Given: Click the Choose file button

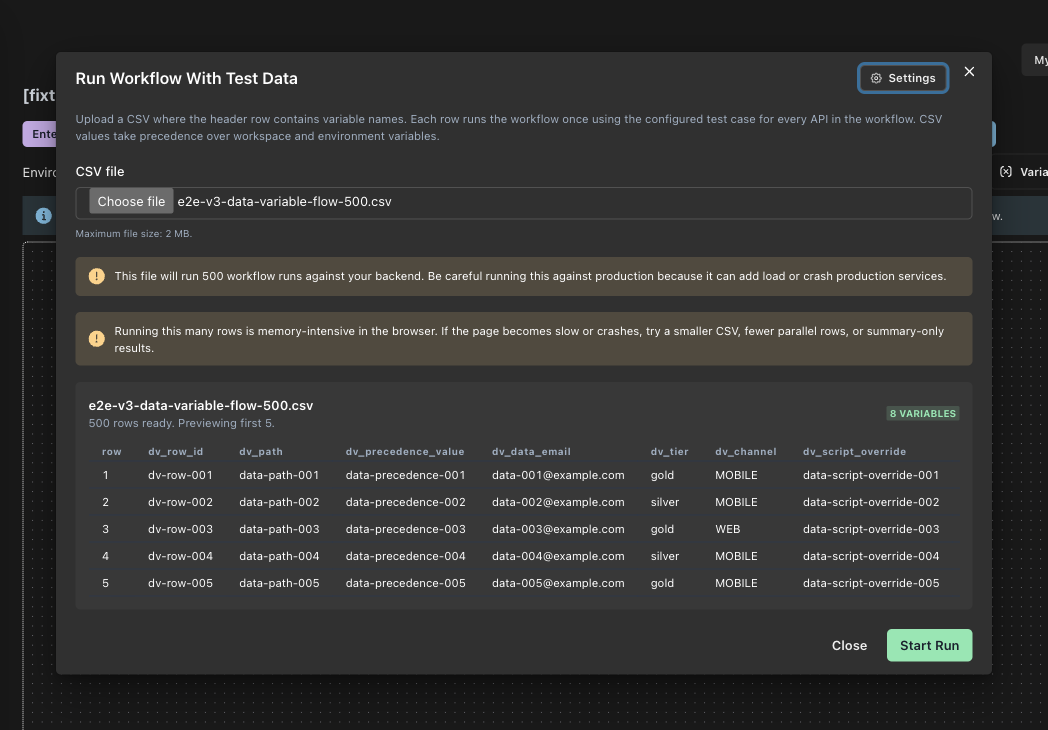Looking at the screenshot, I should point(131,201).
